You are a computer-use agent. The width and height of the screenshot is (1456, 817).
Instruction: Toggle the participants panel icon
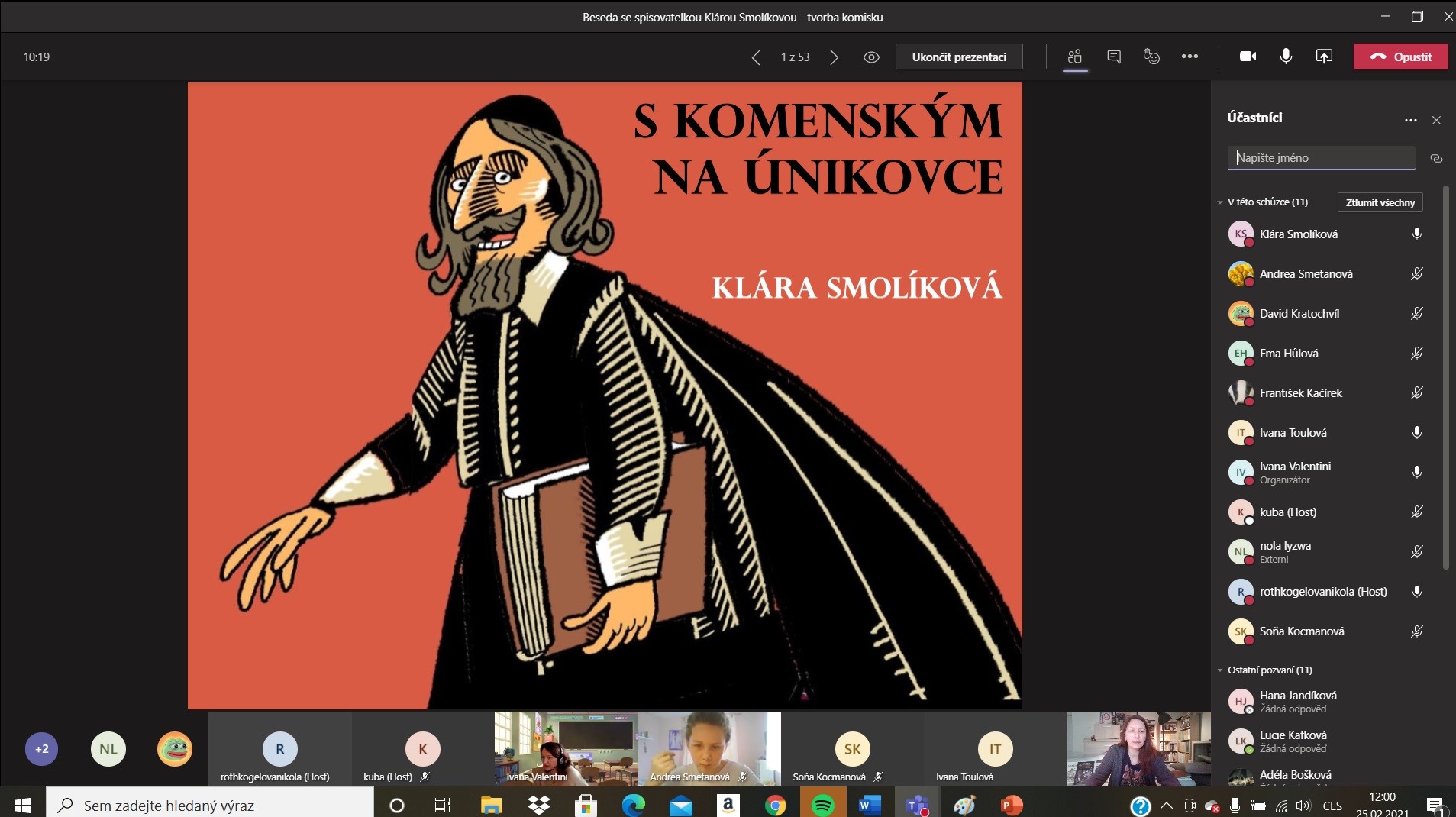coord(1075,57)
